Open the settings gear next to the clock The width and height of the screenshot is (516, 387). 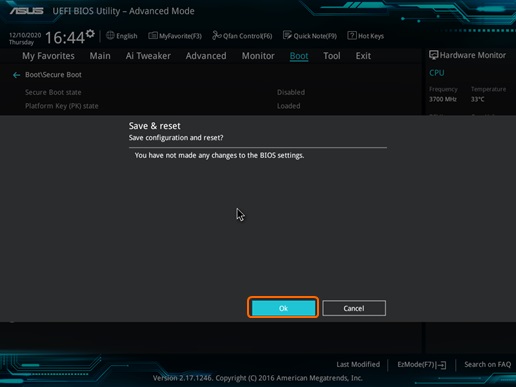click(x=90, y=34)
